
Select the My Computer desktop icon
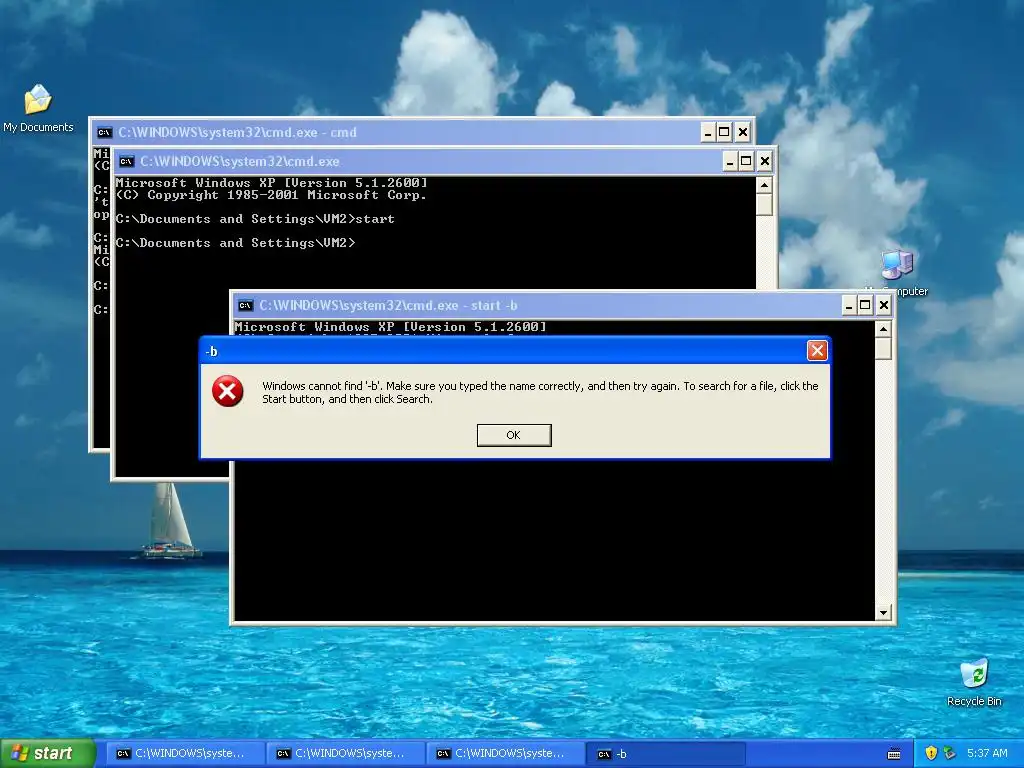[x=897, y=272]
